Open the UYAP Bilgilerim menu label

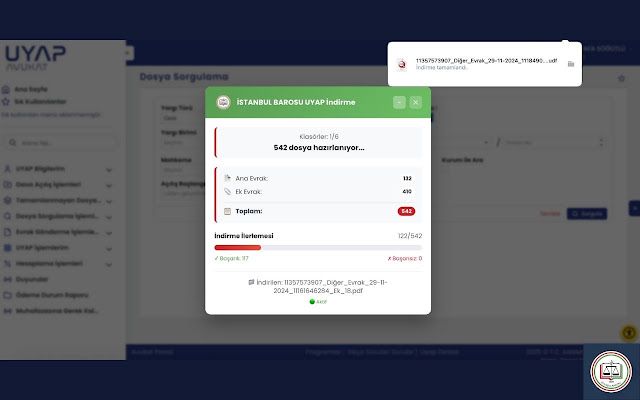[x=40, y=169]
